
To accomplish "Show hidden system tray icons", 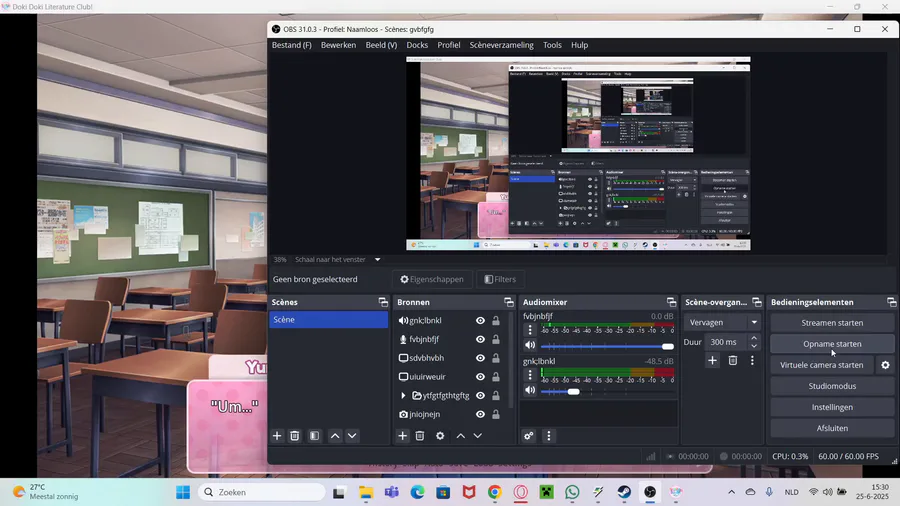I will [x=731, y=492].
